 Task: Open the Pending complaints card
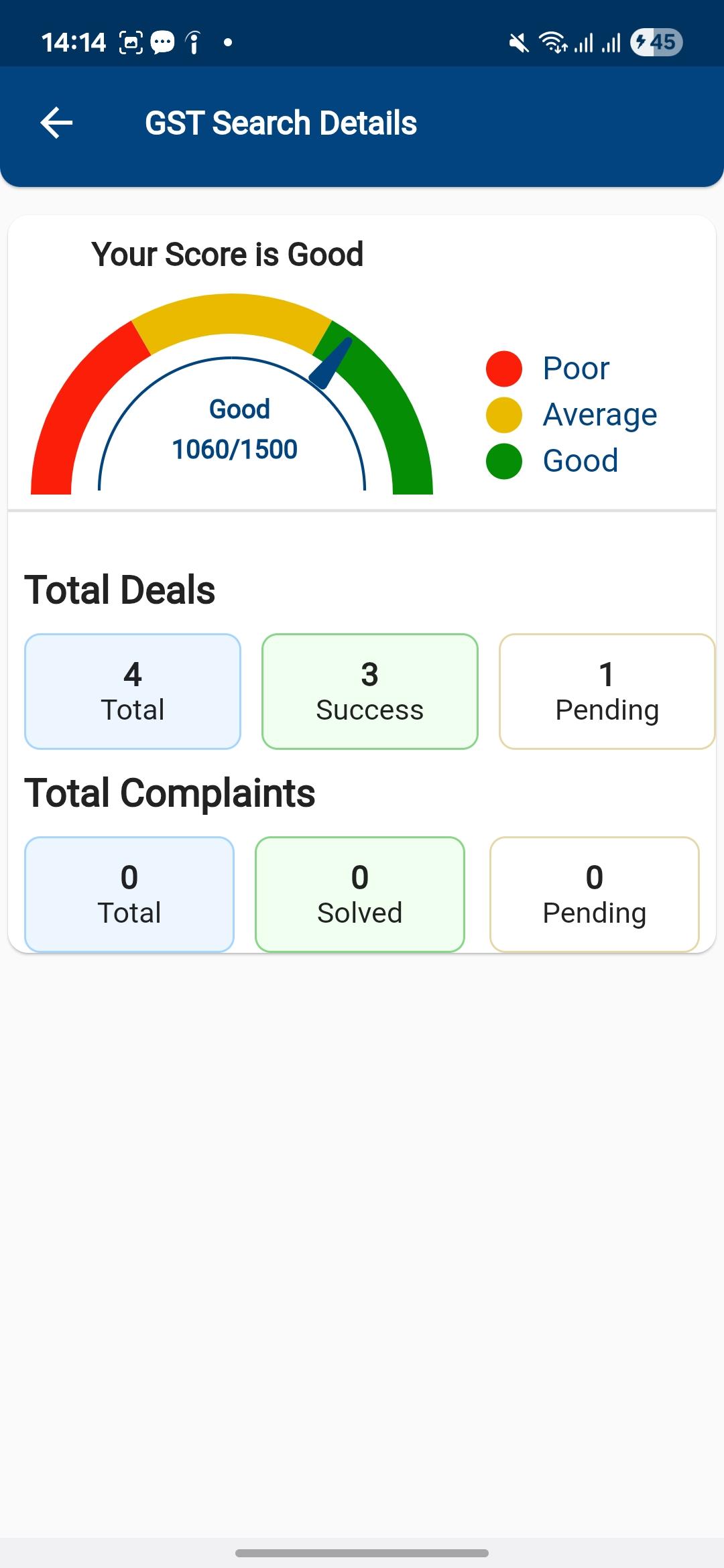[595, 895]
